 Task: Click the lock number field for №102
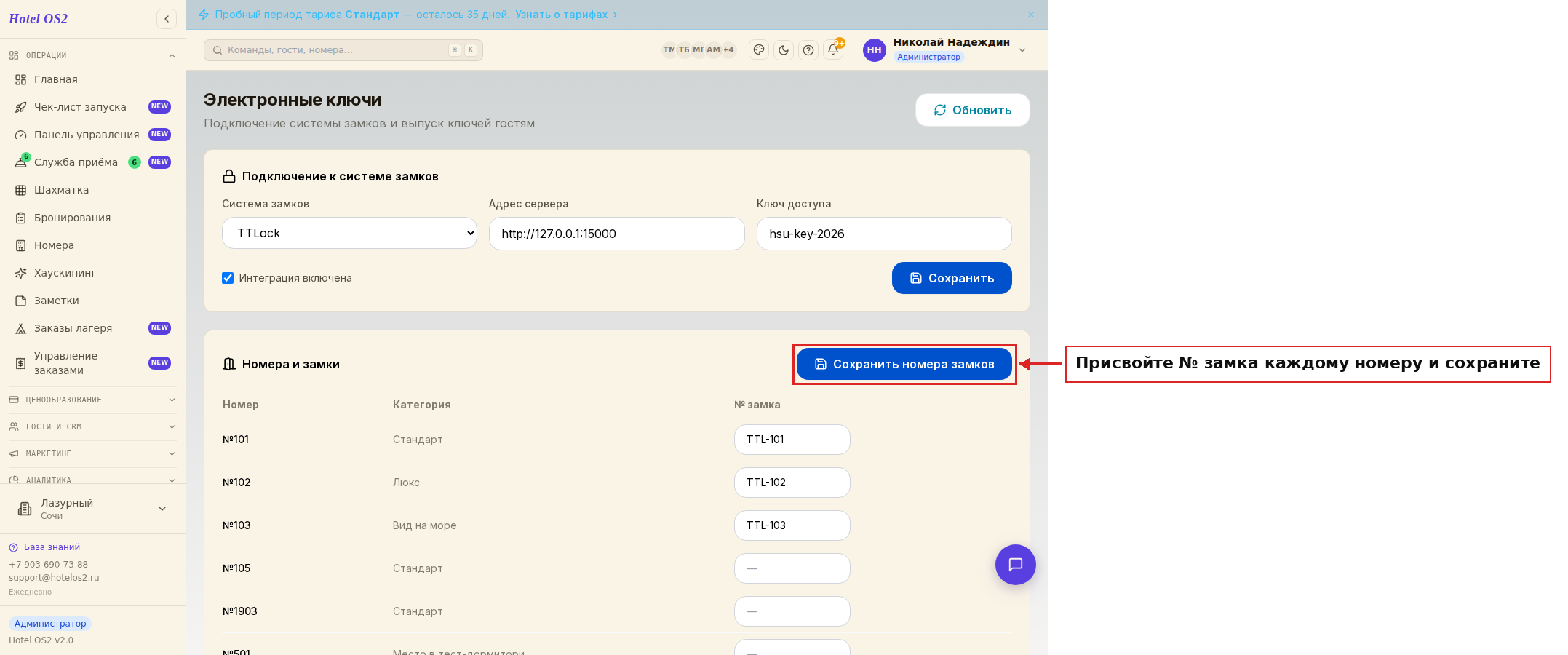792,483
